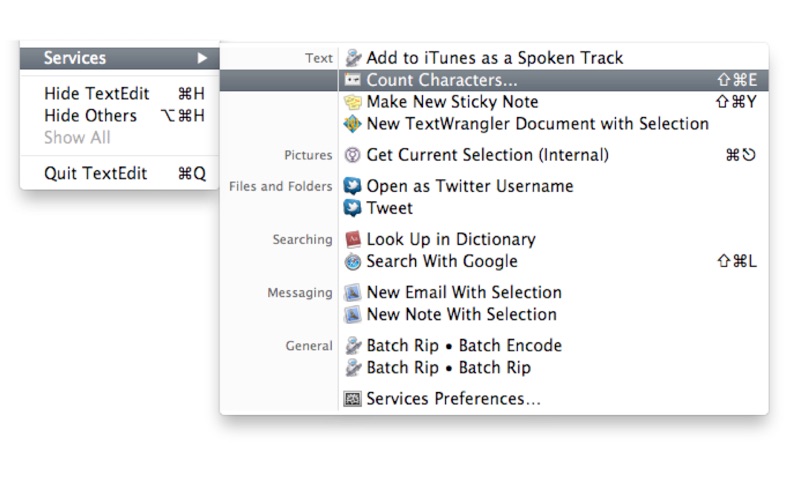Click the Files and Folders section label
800x500 pixels.
[281, 186]
